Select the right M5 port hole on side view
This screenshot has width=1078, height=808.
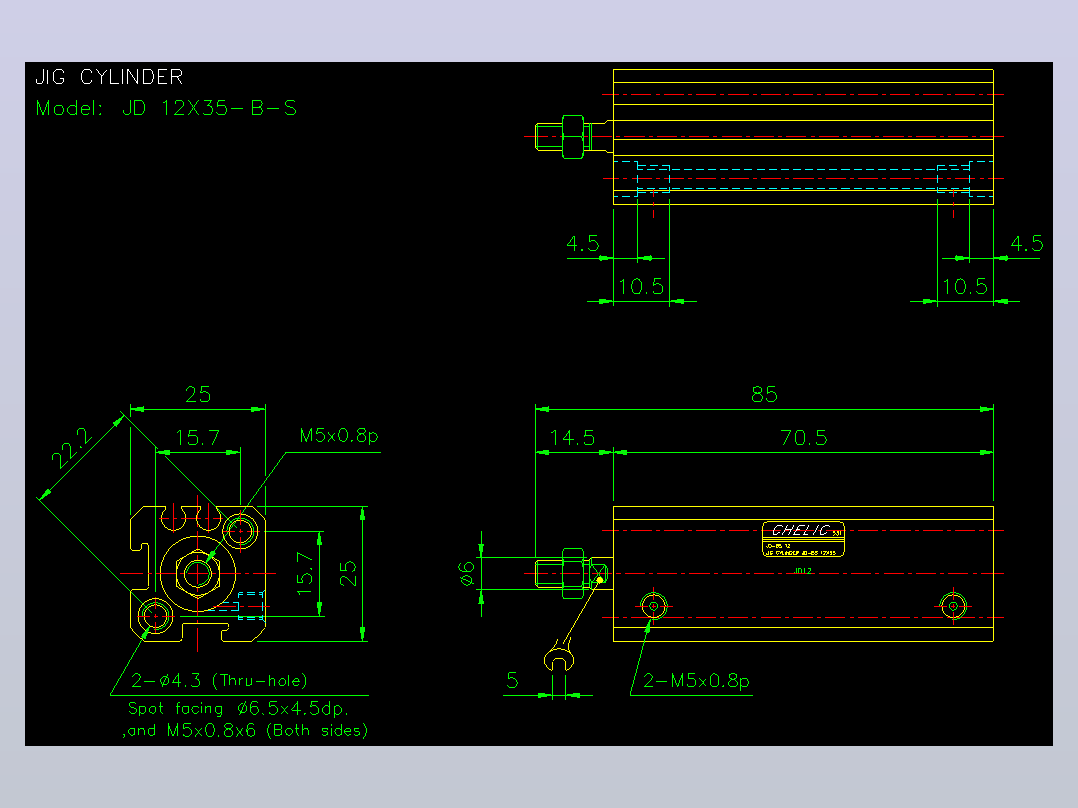(954, 607)
